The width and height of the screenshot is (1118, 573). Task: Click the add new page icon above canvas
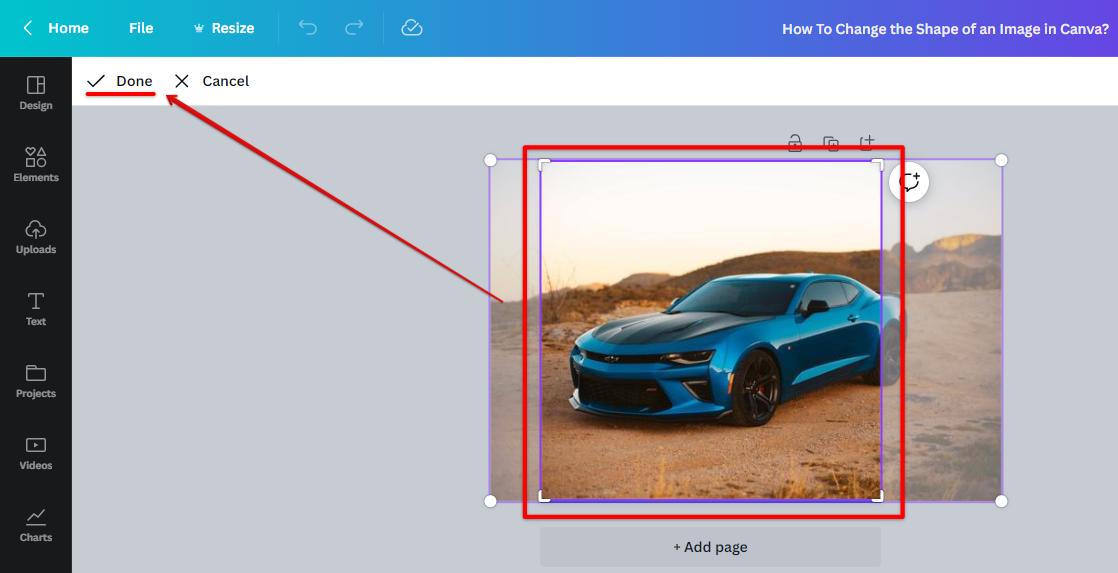(x=867, y=143)
